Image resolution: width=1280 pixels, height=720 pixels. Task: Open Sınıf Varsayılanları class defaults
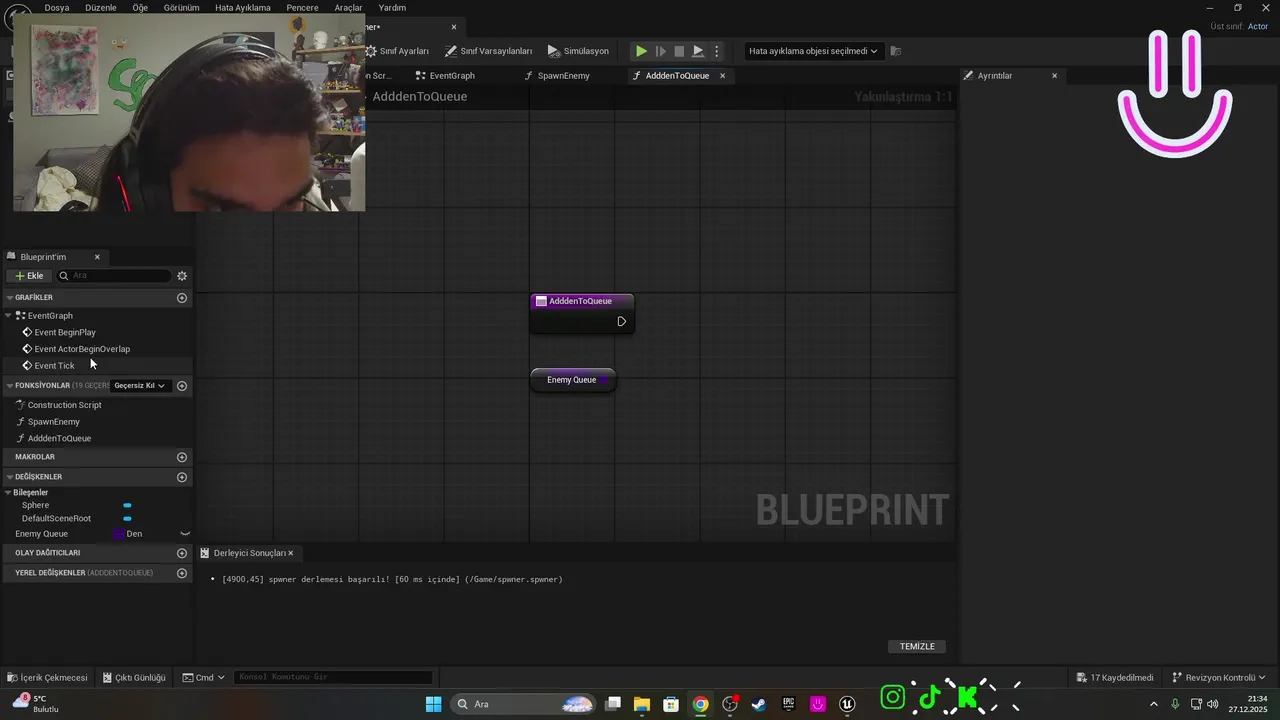tap(488, 51)
